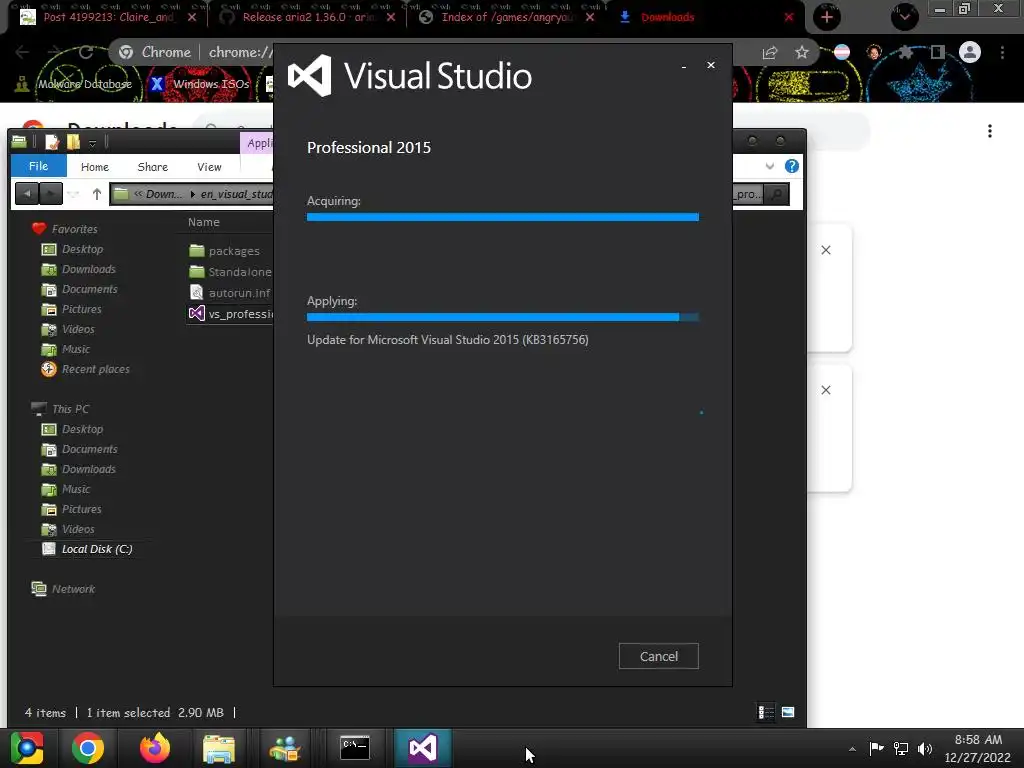
Task: Select the vs_professional installer file
Action: click(x=231, y=313)
